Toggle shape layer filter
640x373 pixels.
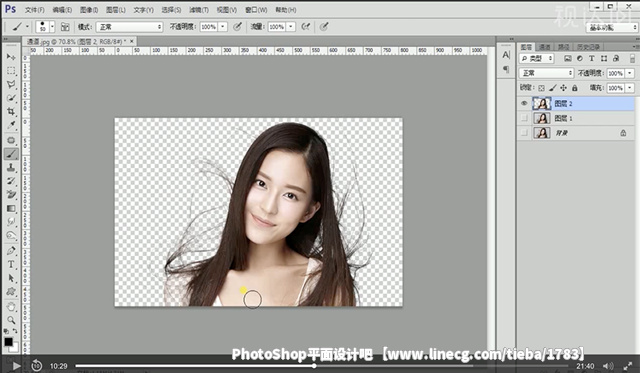pyautogui.click(x=604, y=59)
